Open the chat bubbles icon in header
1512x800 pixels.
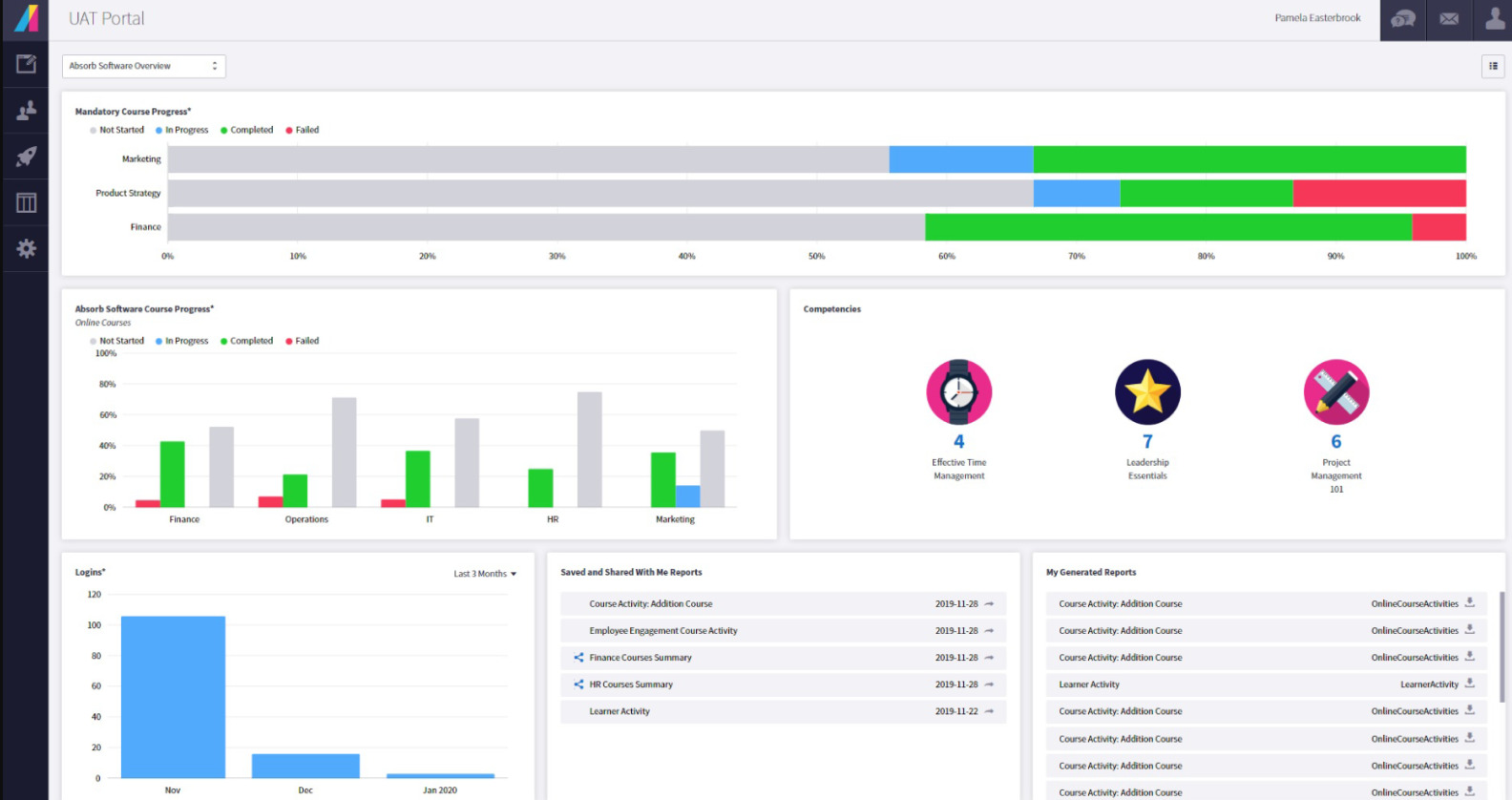pos(1402,19)
